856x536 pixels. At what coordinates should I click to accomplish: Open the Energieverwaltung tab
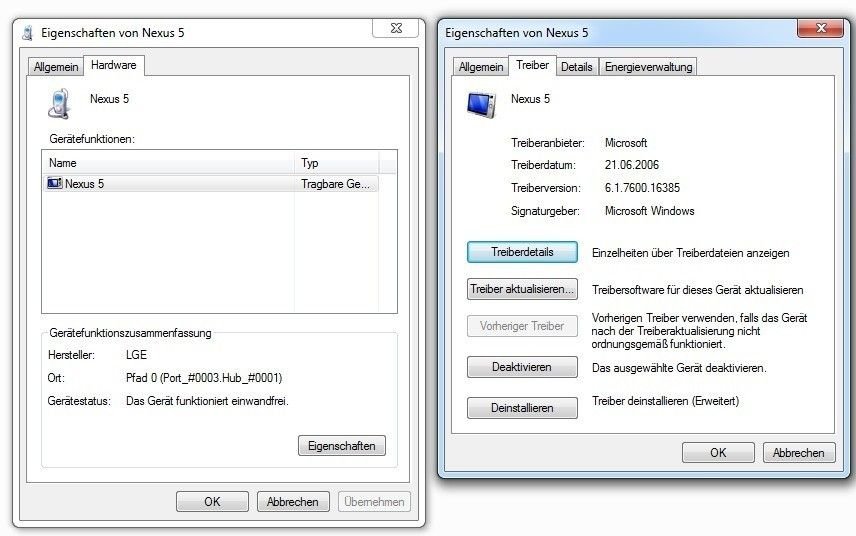coord(648,67)
